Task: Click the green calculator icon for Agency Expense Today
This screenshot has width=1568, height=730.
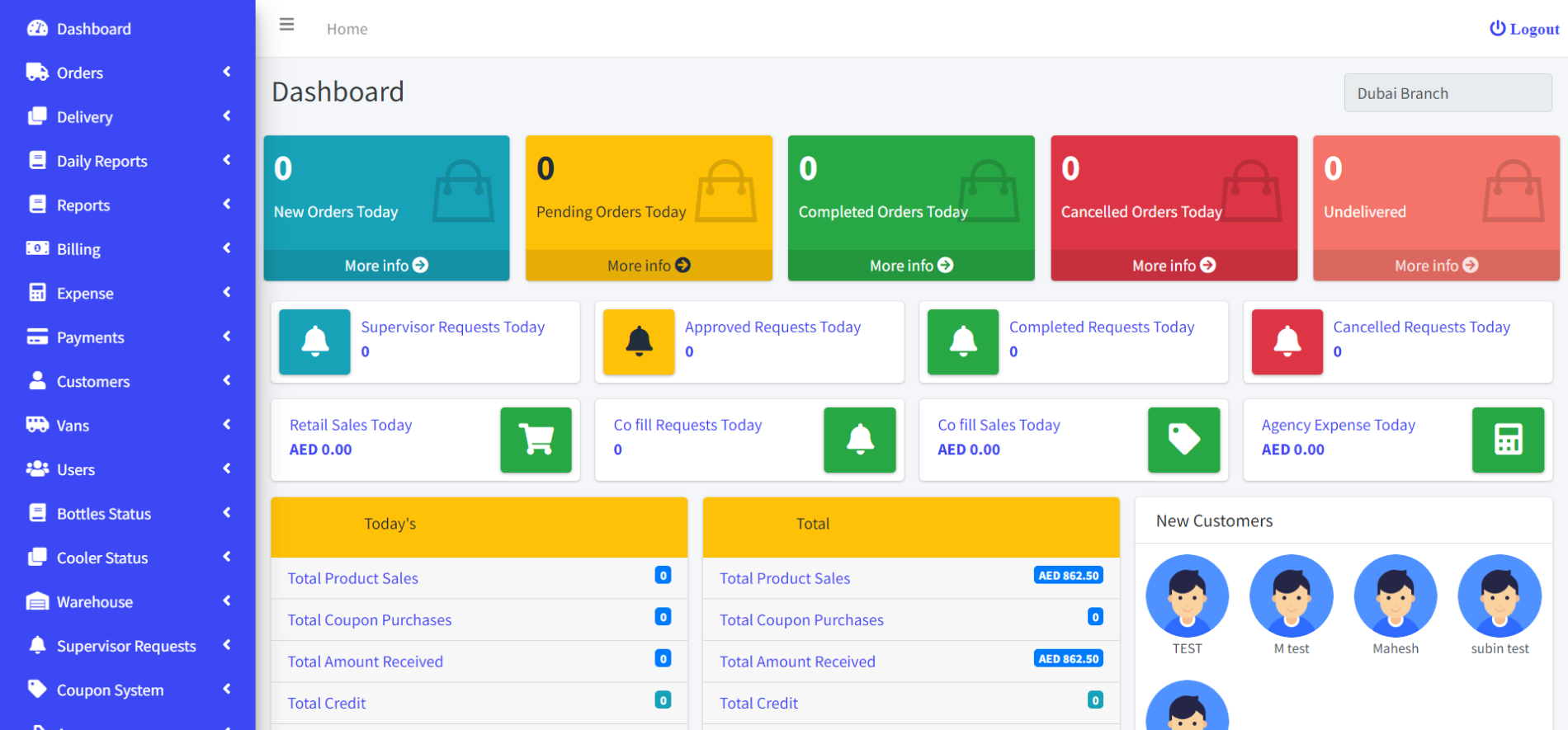Action: [1509, 440]
